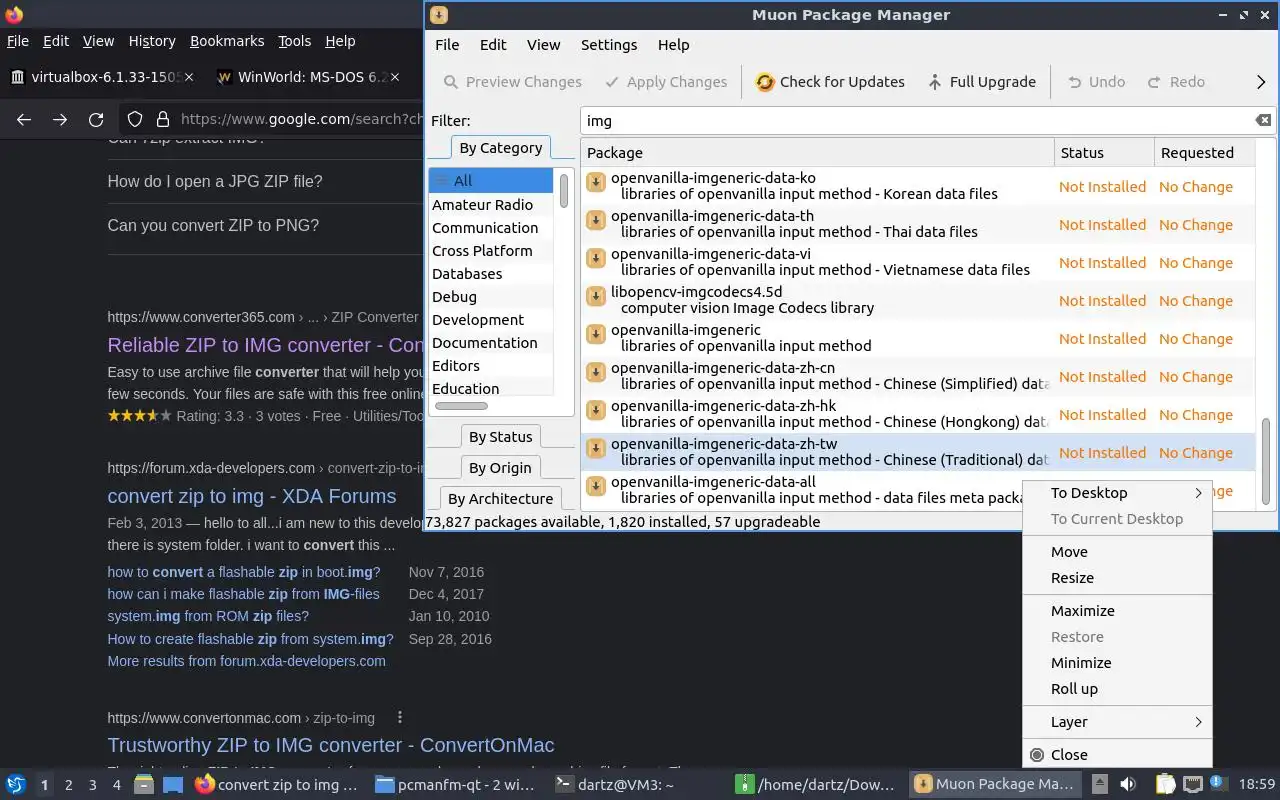Click status icon of openvanilla-imgeneric-data-th package

pos(595,220)
